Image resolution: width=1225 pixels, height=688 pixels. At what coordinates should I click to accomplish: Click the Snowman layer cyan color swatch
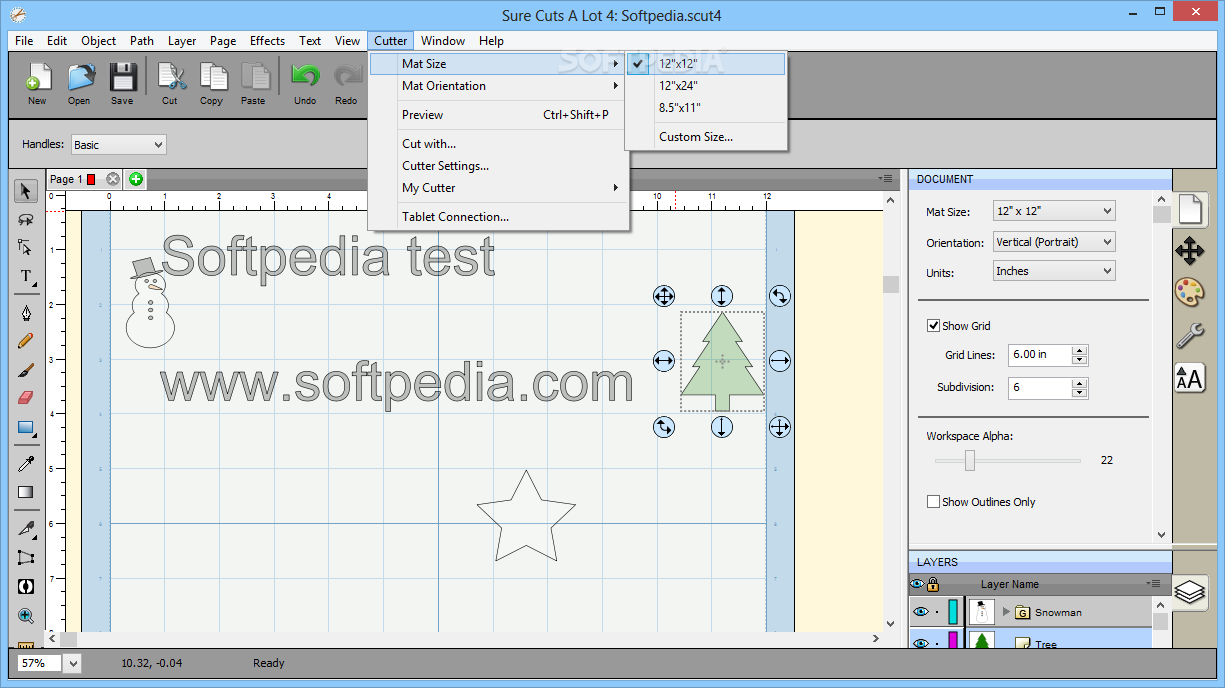click(x=953, y=612)
